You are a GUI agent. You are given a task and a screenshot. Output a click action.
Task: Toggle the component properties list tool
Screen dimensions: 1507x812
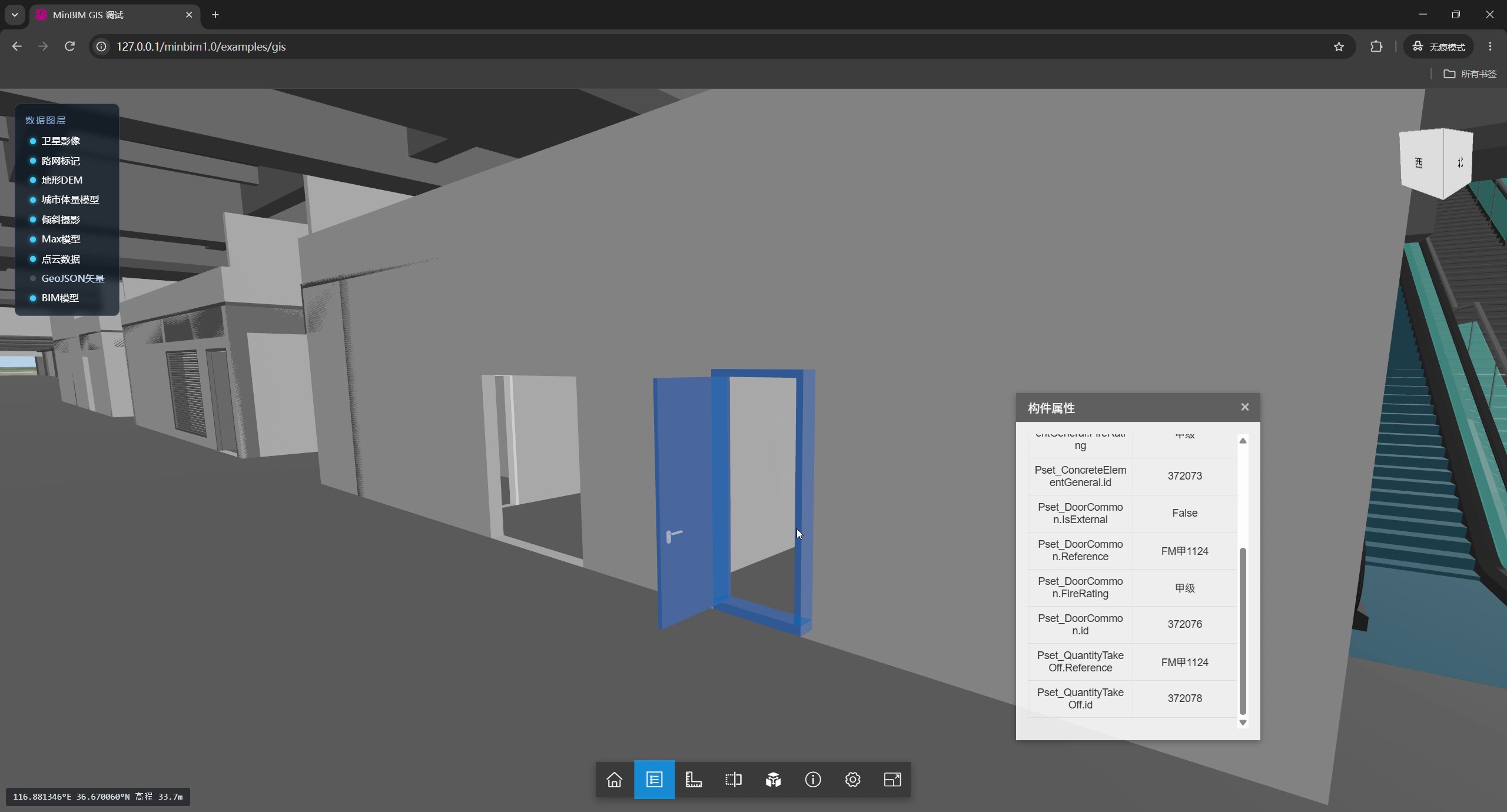click(654, 780)
